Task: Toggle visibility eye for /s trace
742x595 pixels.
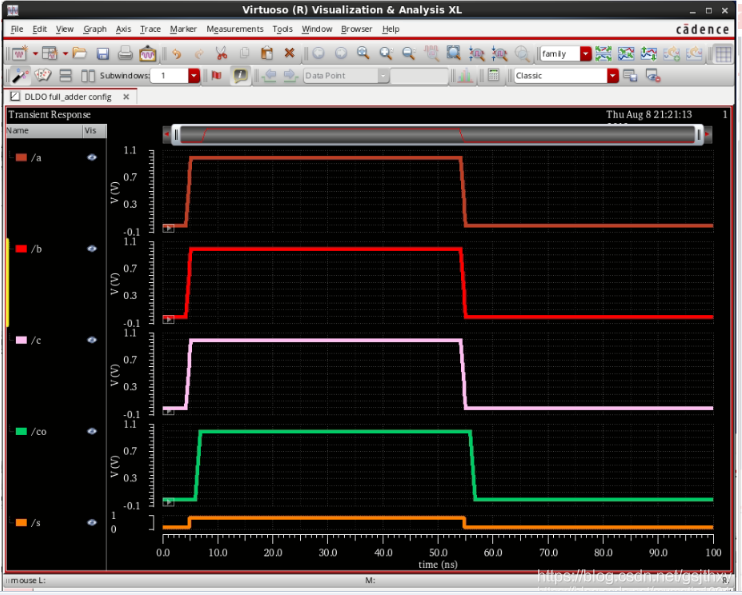Action: click(92, 523)
